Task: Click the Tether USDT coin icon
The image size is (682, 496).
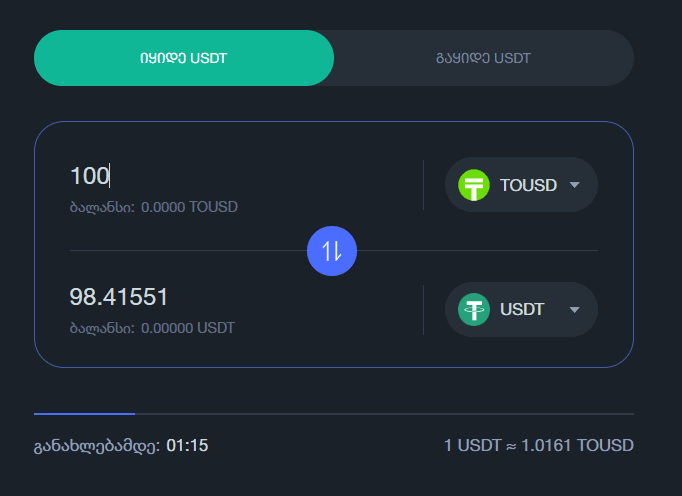Action: tap(473, 309)
